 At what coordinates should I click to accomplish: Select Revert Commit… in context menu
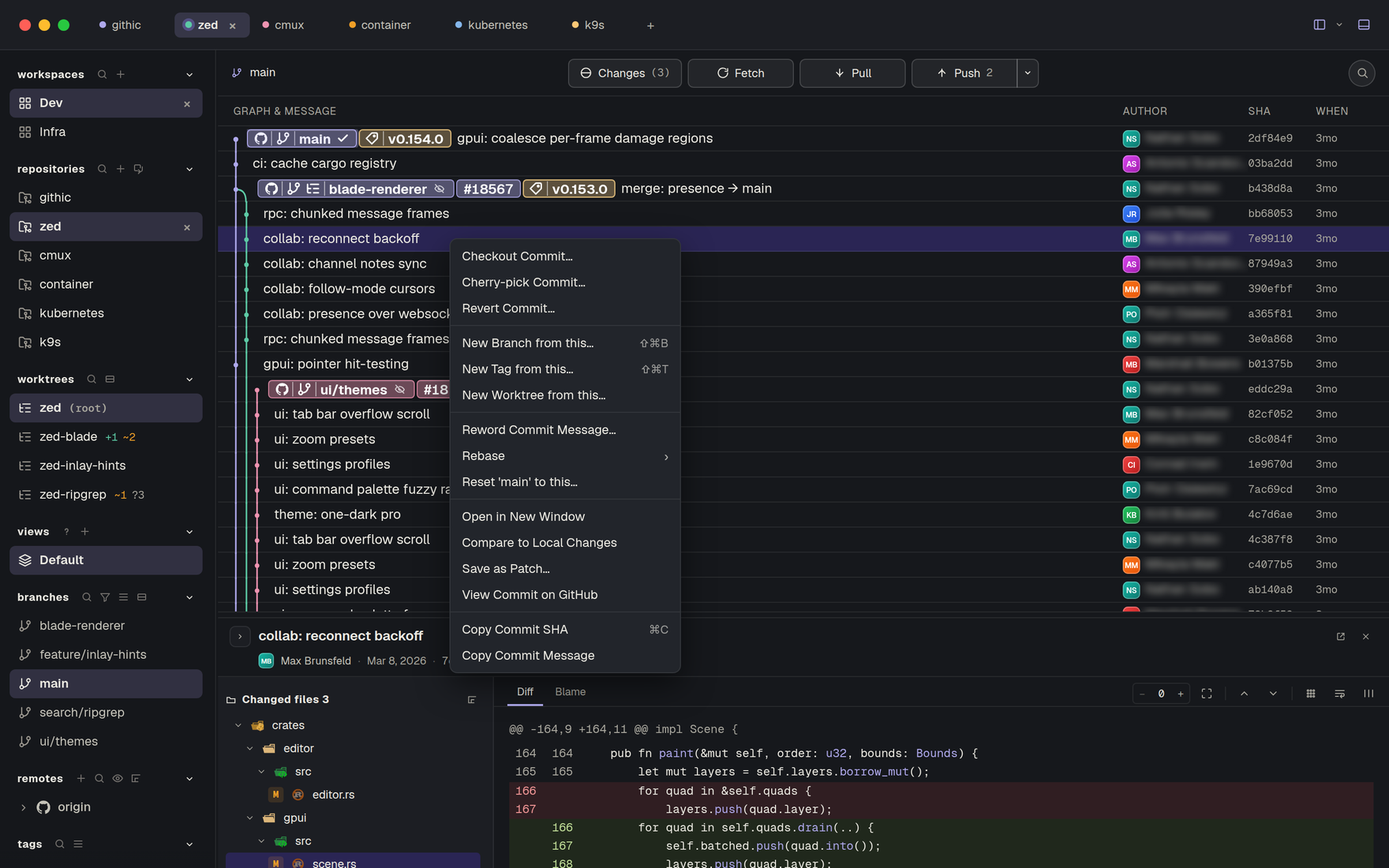pyautogui.click(x=565, y=309)
